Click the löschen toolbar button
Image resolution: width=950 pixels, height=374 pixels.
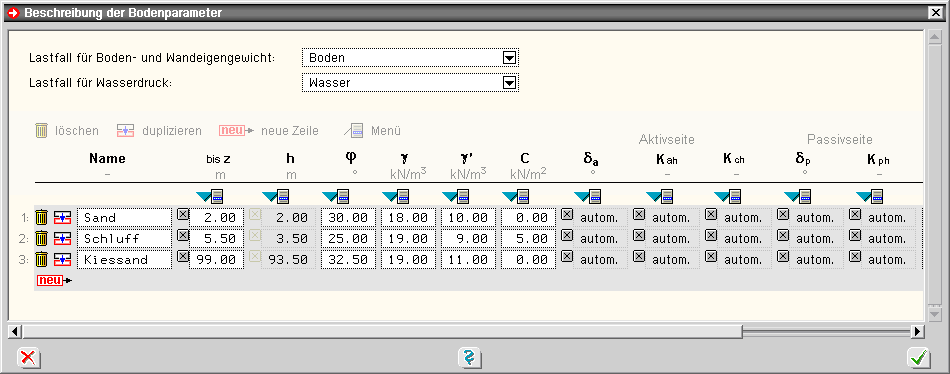tap(67, 131)
